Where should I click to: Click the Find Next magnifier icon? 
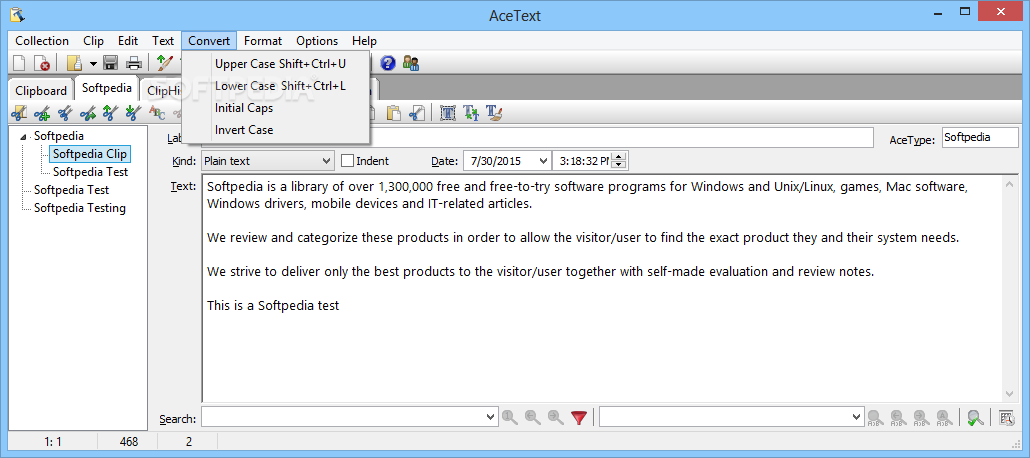pos(556,417)
